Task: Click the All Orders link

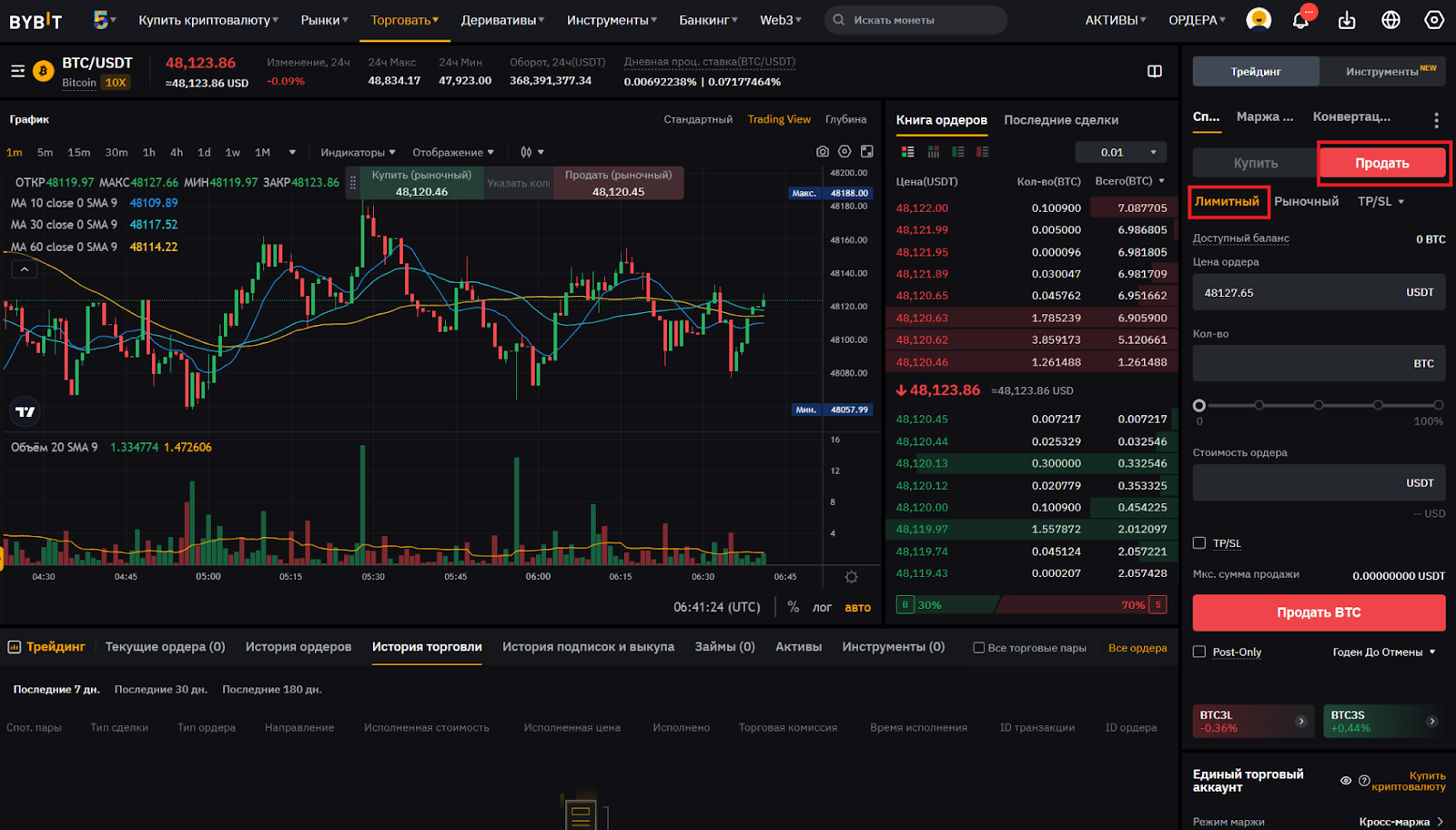Action: tap(1137, 648)
